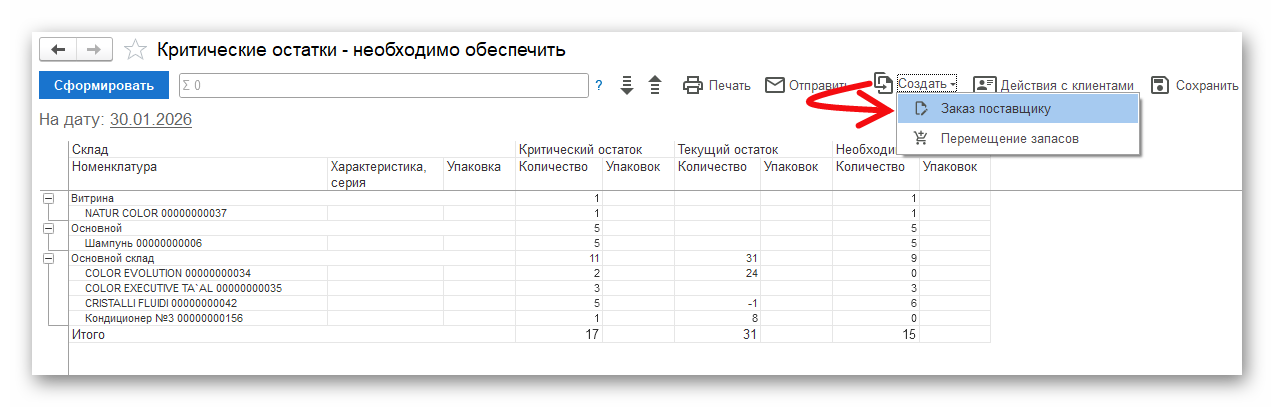The width and height of the screenshot is (1274, 407).
Task: Change the date 30.01.2026 link
Action: point(151,120)
